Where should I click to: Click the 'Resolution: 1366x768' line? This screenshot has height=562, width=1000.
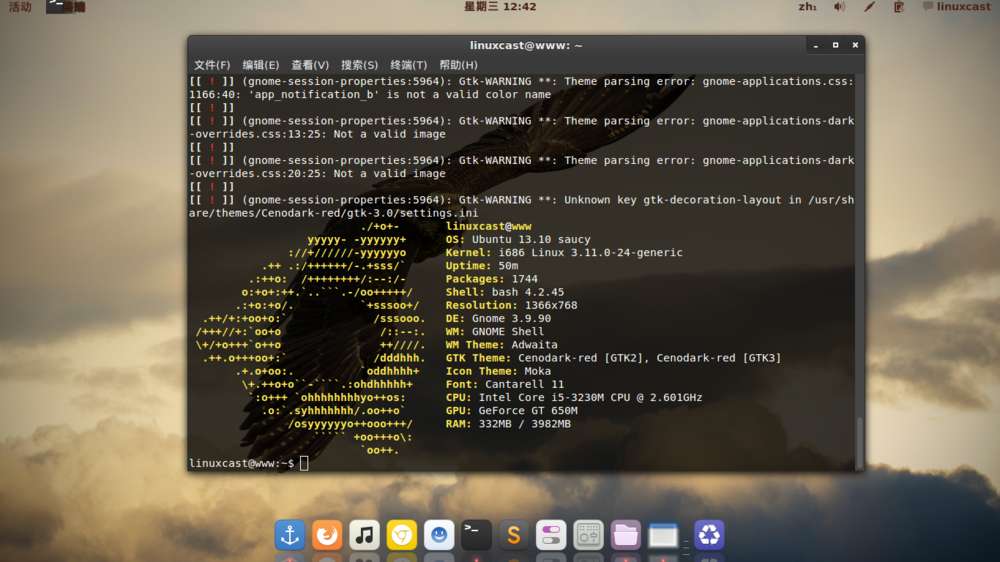[511, 306]
